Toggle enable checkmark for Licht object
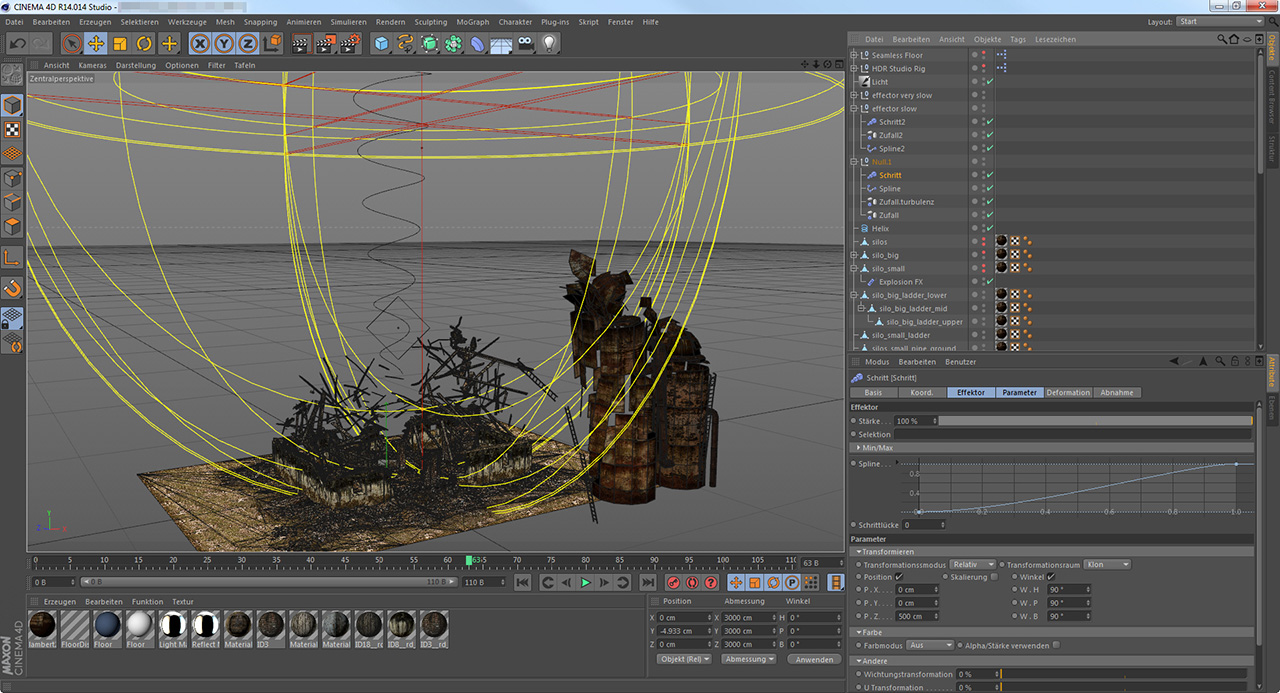Viewport: 1280px width, 693px height. (989, 82)
